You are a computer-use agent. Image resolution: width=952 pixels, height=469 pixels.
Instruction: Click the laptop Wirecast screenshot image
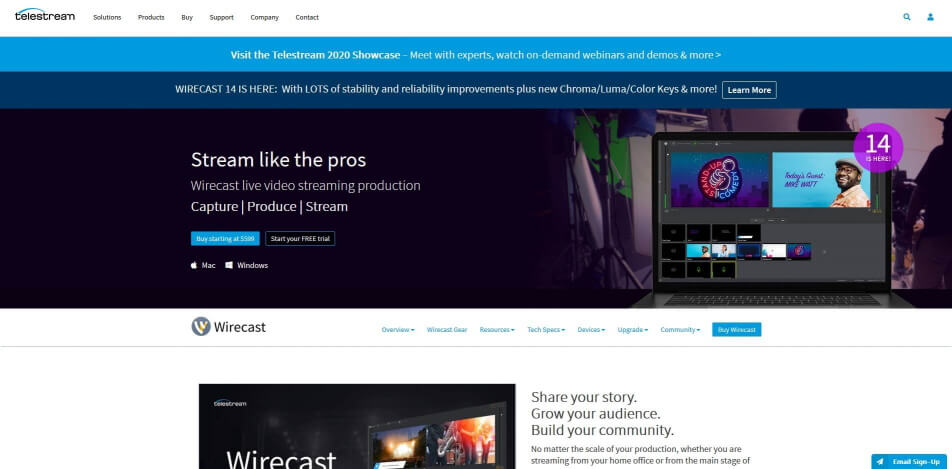pyautogui.click(x=771, y=219)
